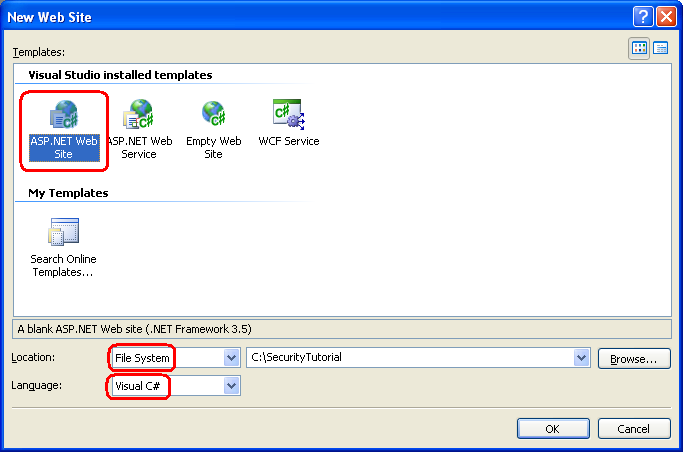Click the C:\SecurityTutorial path field
The image size is (683, 452).
(x=418, y=358)
